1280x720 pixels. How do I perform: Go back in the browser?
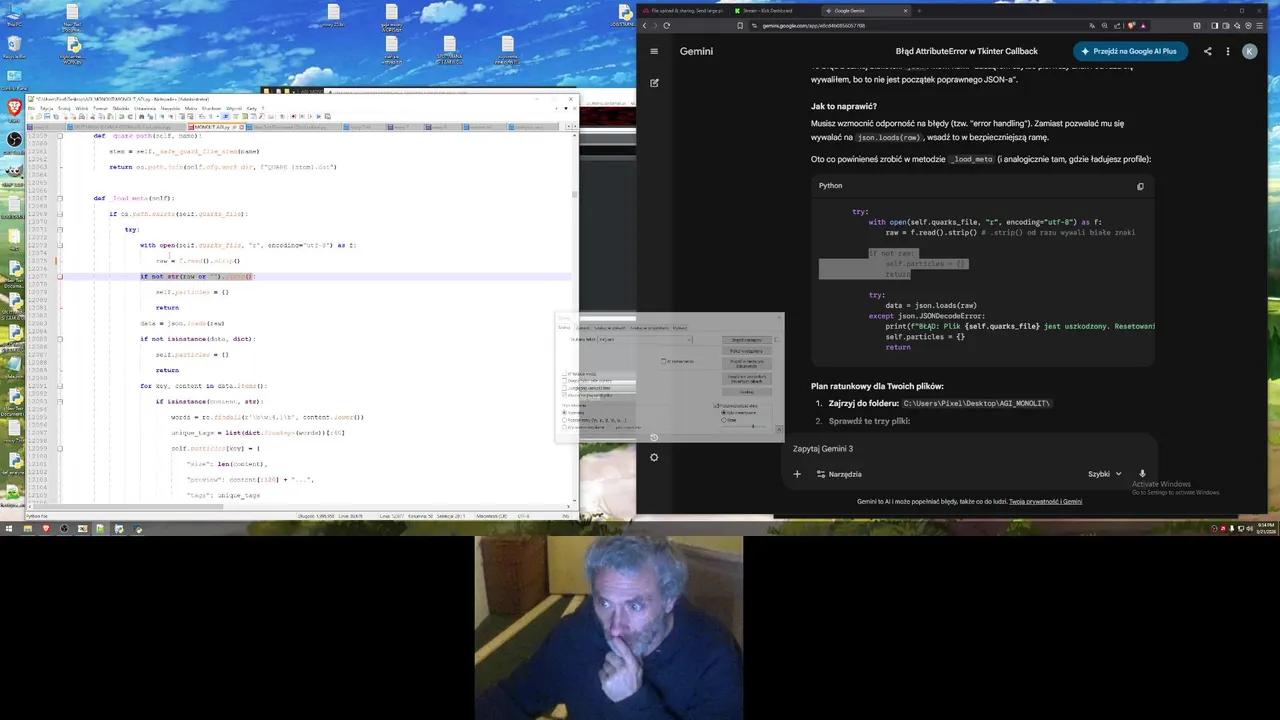(x=645, y=25)
